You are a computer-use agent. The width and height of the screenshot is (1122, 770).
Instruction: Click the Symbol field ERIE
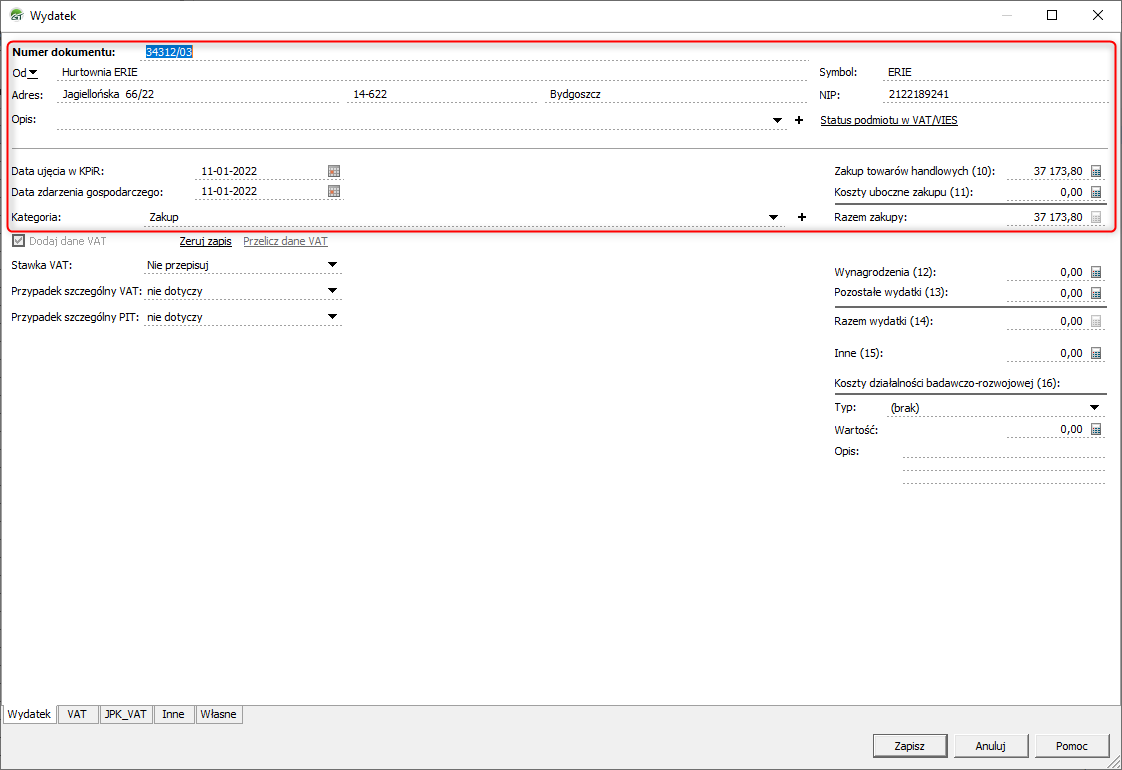pos(995,72)
